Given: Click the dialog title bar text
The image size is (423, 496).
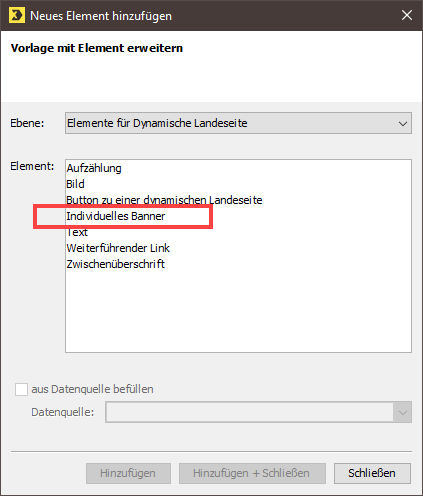Looking at the screenshot, I should (x=101, y=16).
